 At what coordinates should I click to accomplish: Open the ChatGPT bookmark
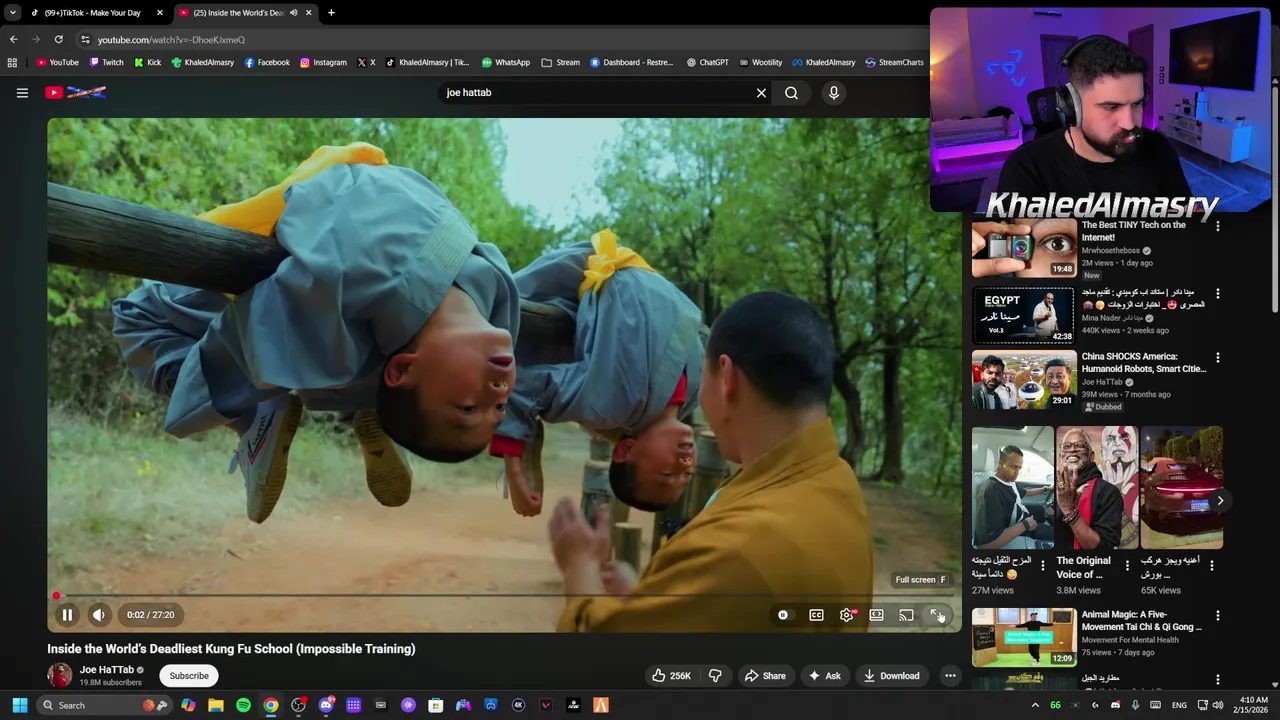click(x=707, y=62)
